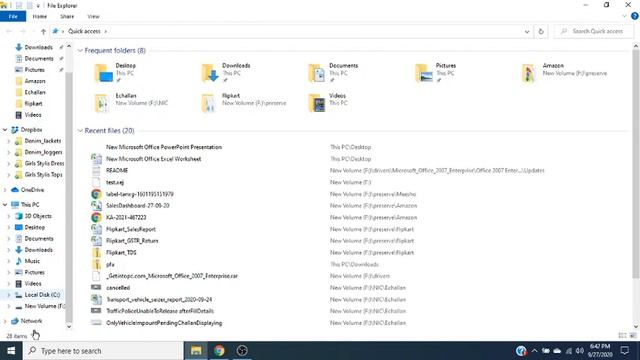Screen dimensions: 640x360
Task: Click Quick access in the address path
Action: tap(84, 31)
